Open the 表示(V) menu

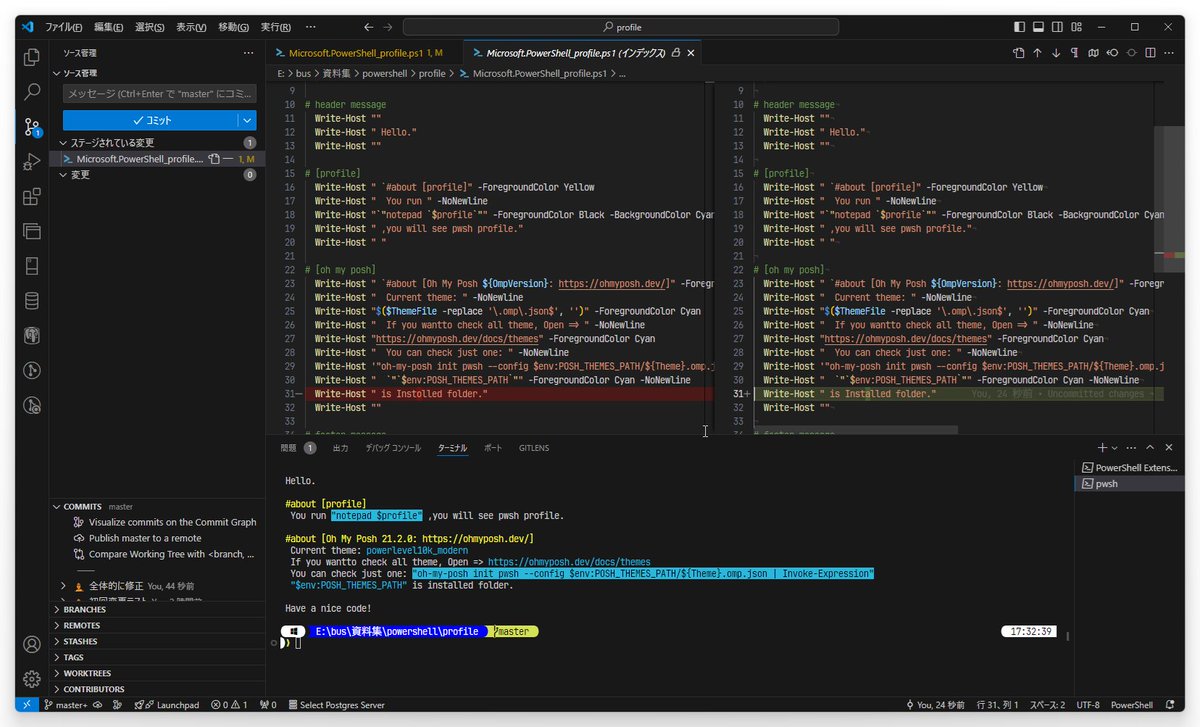[x=191, y=27]
